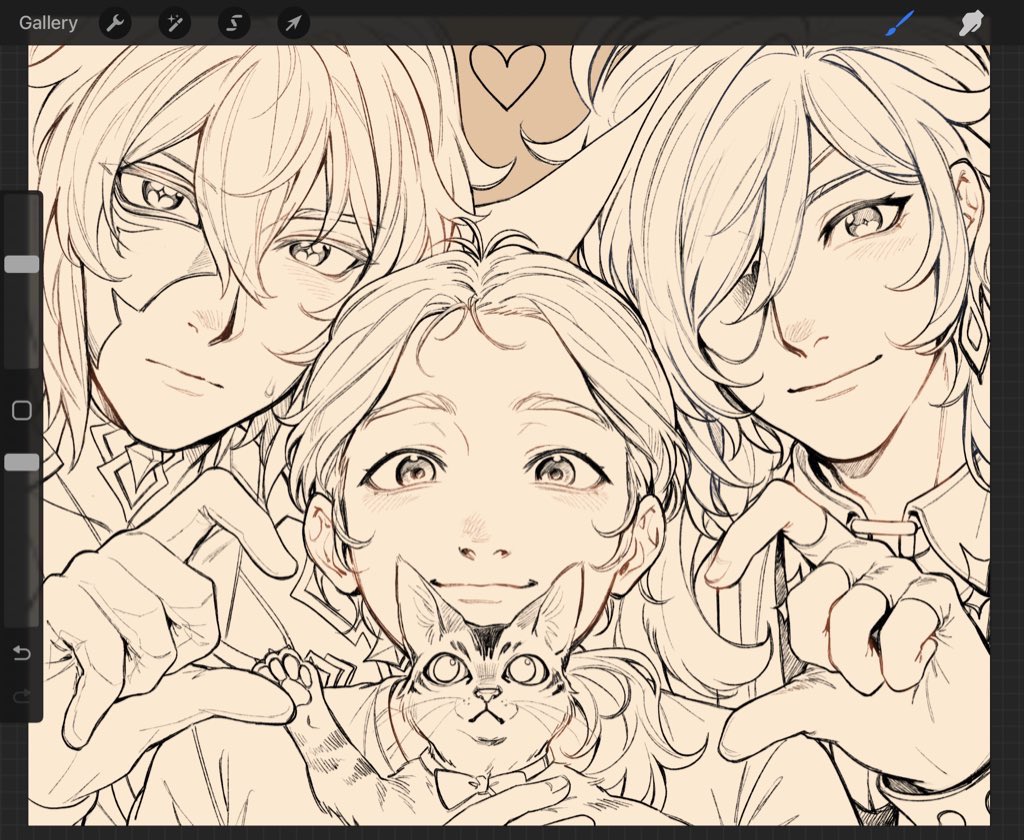Image resolution: width=1024 pixels, height=840 pixels.
Task: Open the Actions menu with the wrench icon
Action: [x=115, y=22]
